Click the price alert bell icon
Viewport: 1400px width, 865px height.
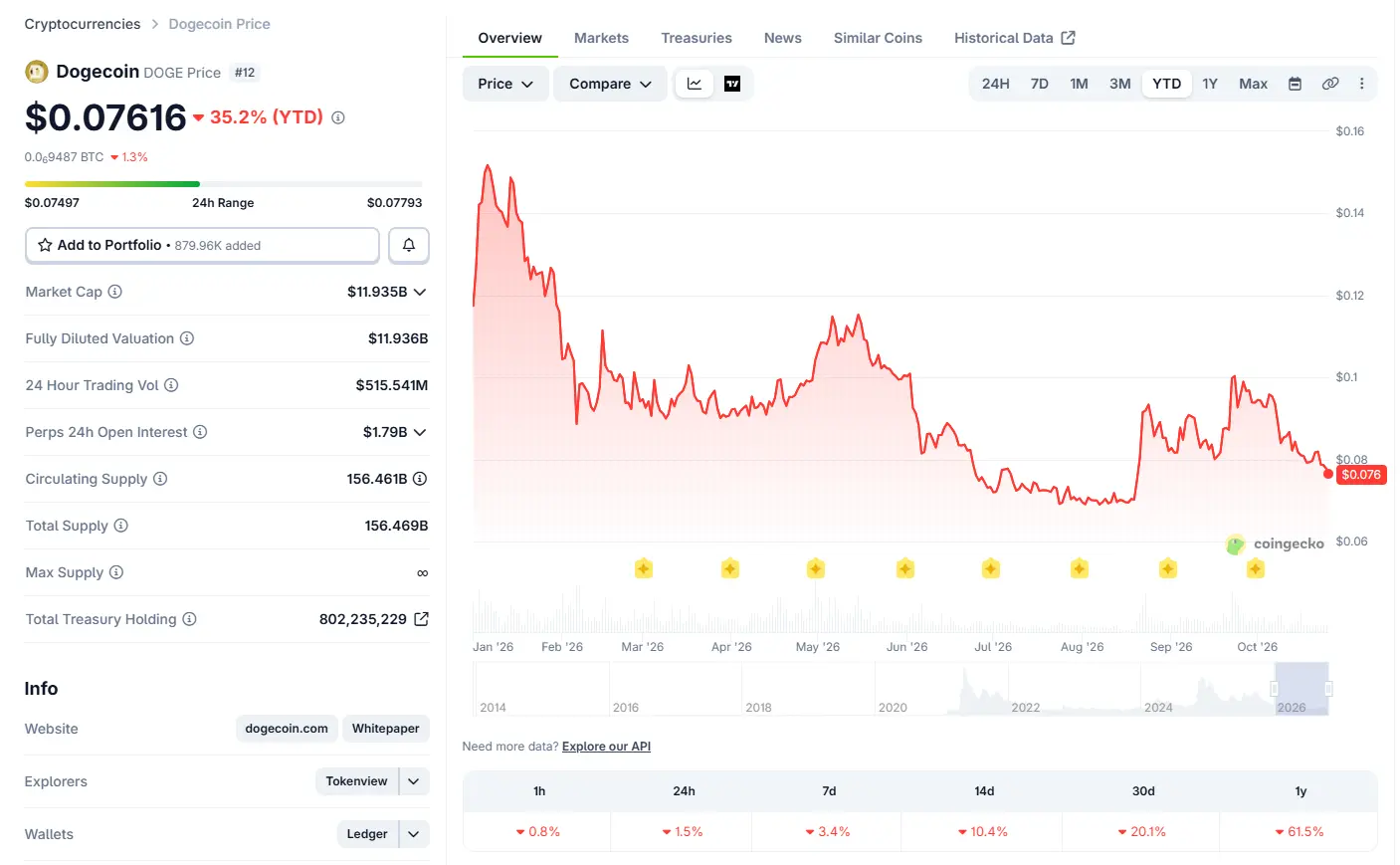click(x=409, y=245)
